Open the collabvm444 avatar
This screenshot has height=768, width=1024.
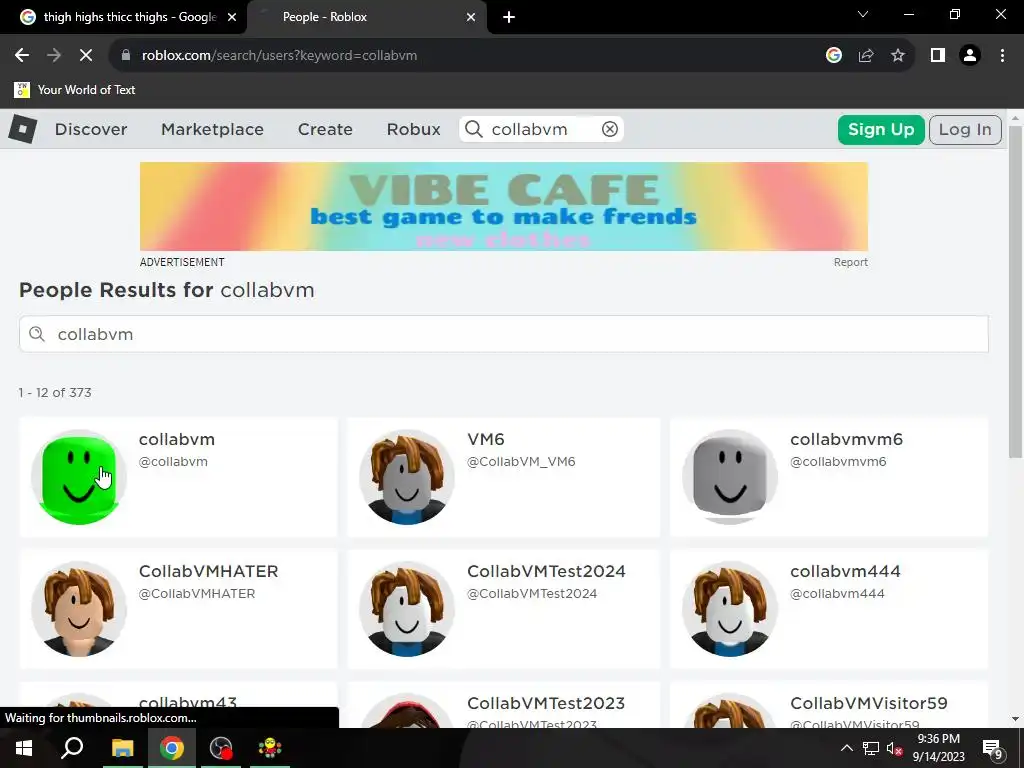click(730, 609)
